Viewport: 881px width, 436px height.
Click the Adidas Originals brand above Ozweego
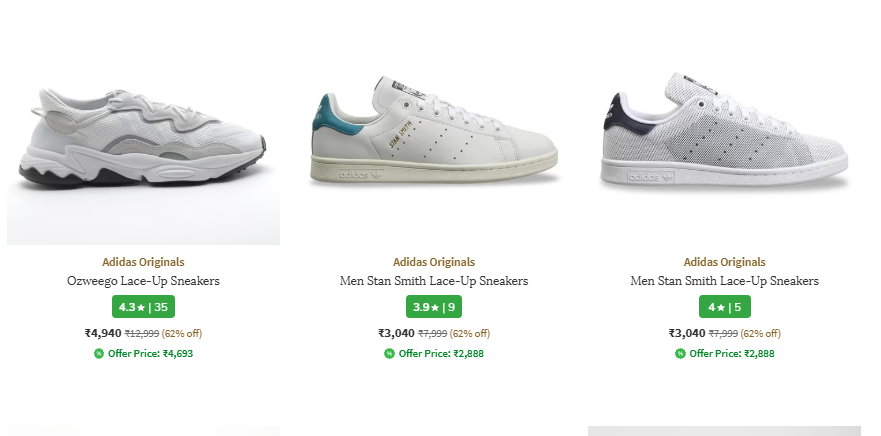coord(143,262)
